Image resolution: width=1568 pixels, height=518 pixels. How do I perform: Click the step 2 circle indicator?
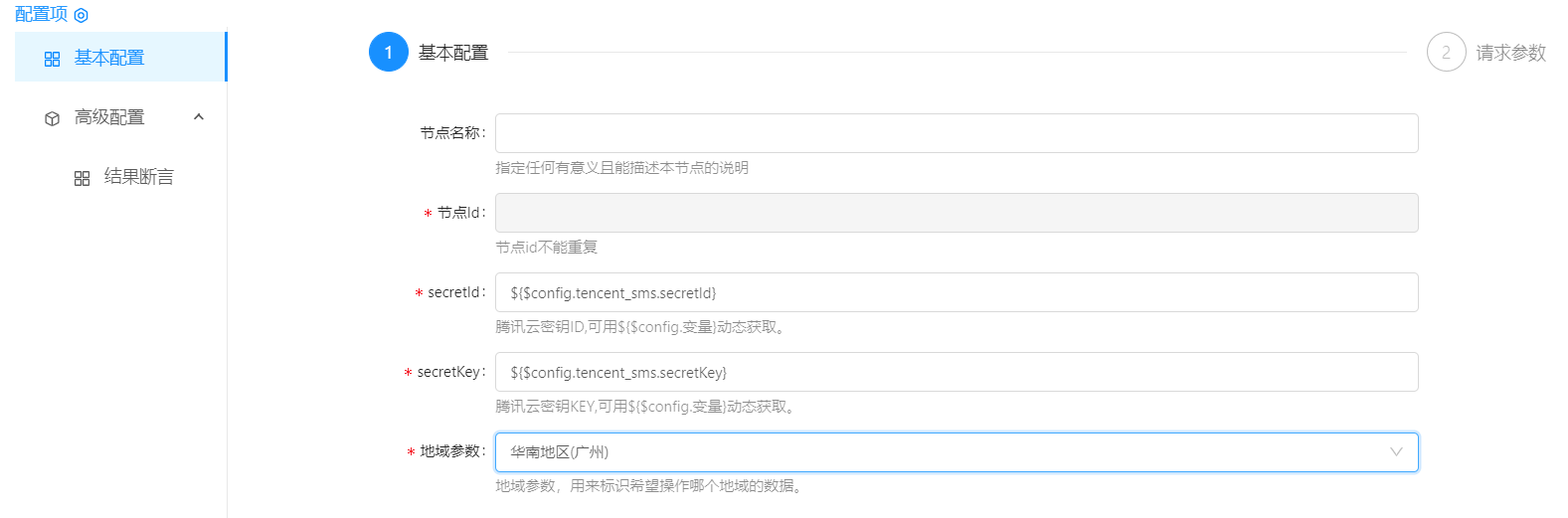[x=1446, y=53]
